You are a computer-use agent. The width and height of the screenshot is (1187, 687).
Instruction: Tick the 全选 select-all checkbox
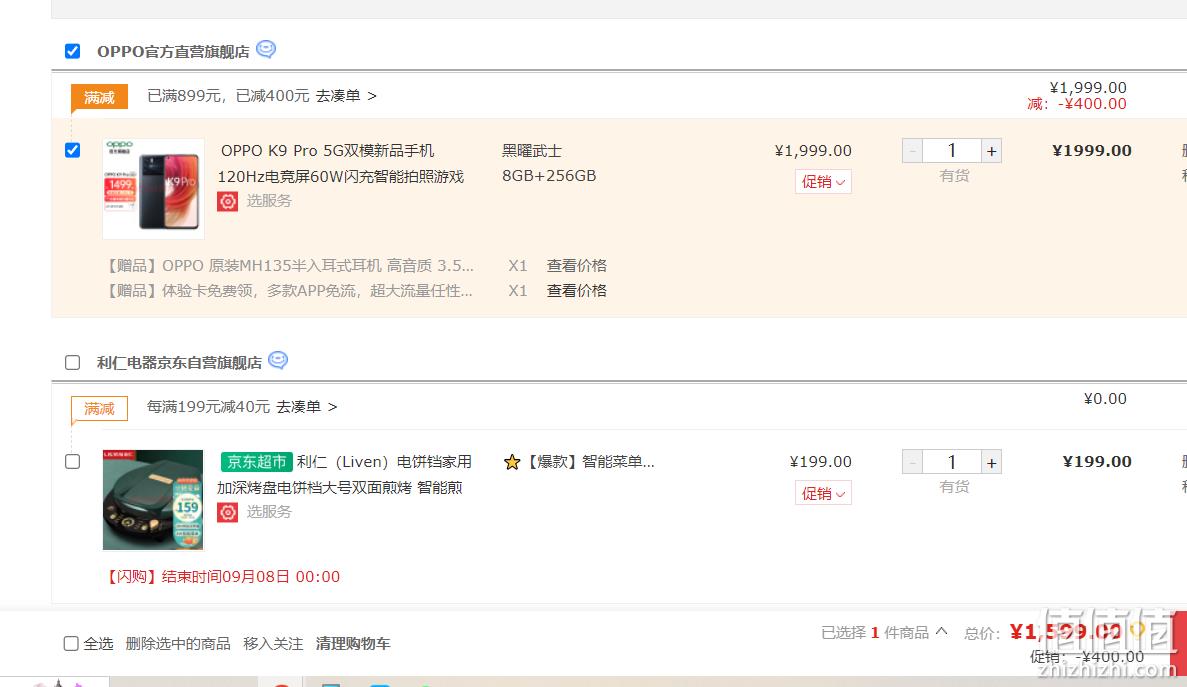pos(71,644)
